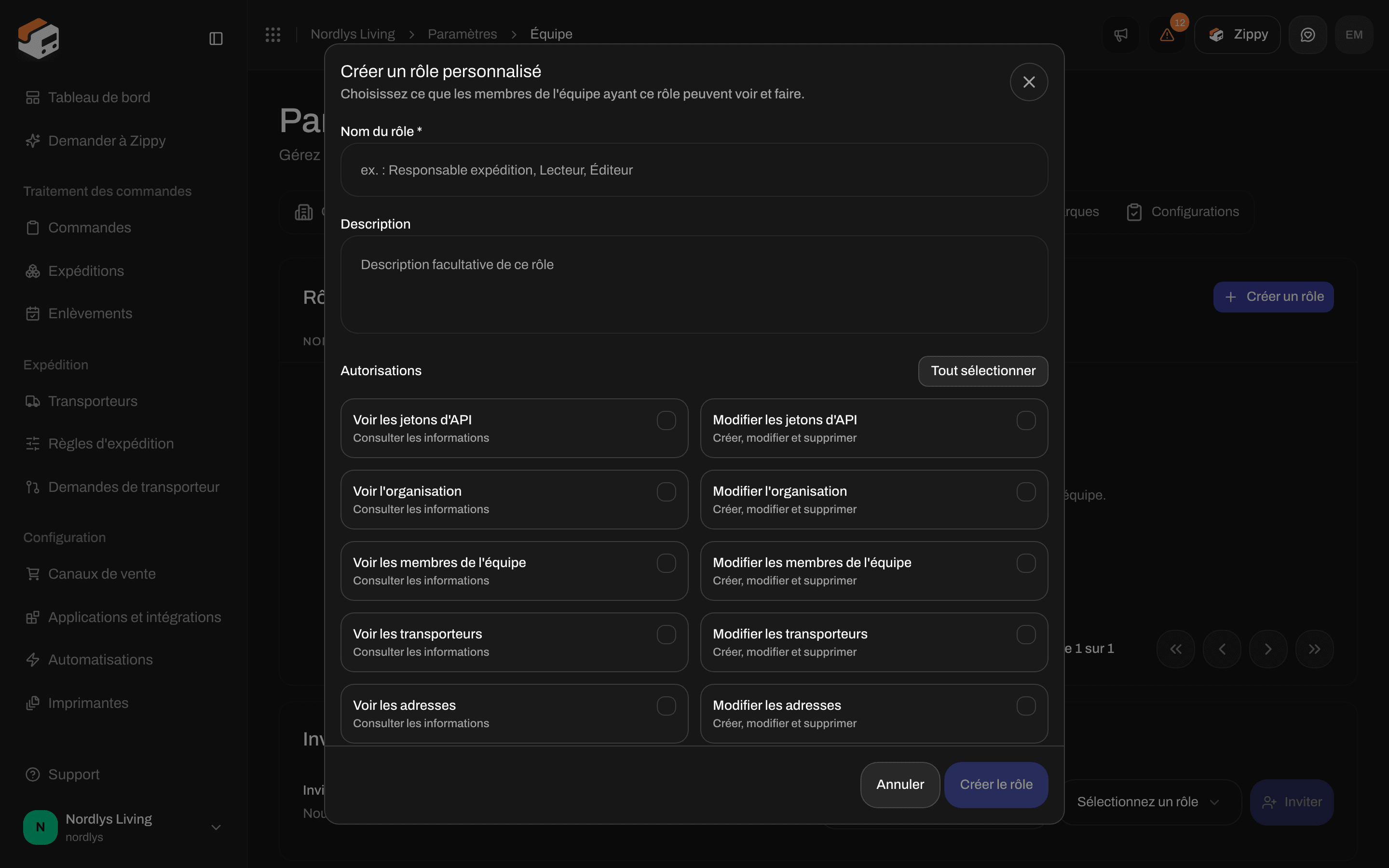Open the alerts warning icon

click(1167, 35)
